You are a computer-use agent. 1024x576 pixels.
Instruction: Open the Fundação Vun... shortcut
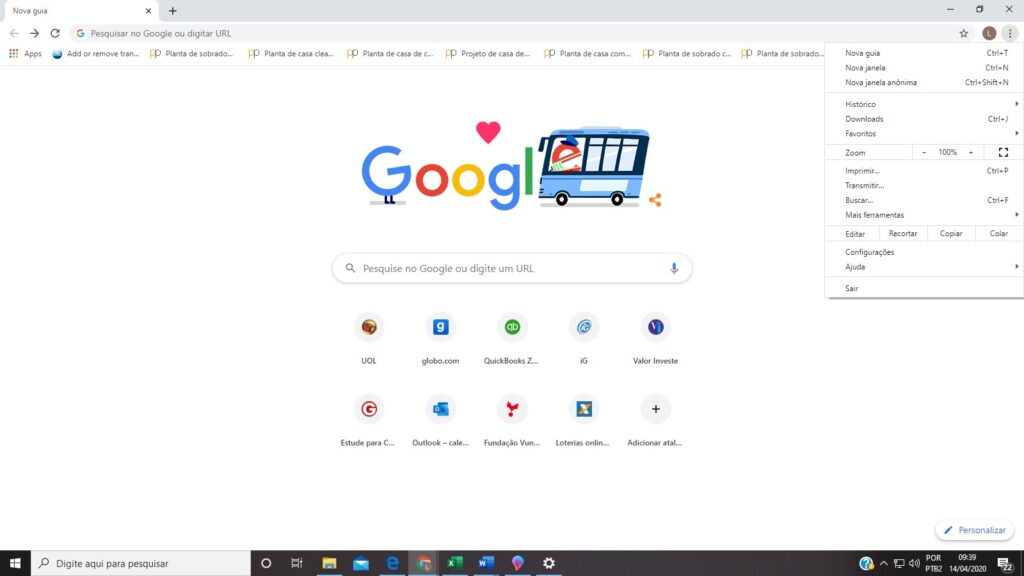pos(512,422)
